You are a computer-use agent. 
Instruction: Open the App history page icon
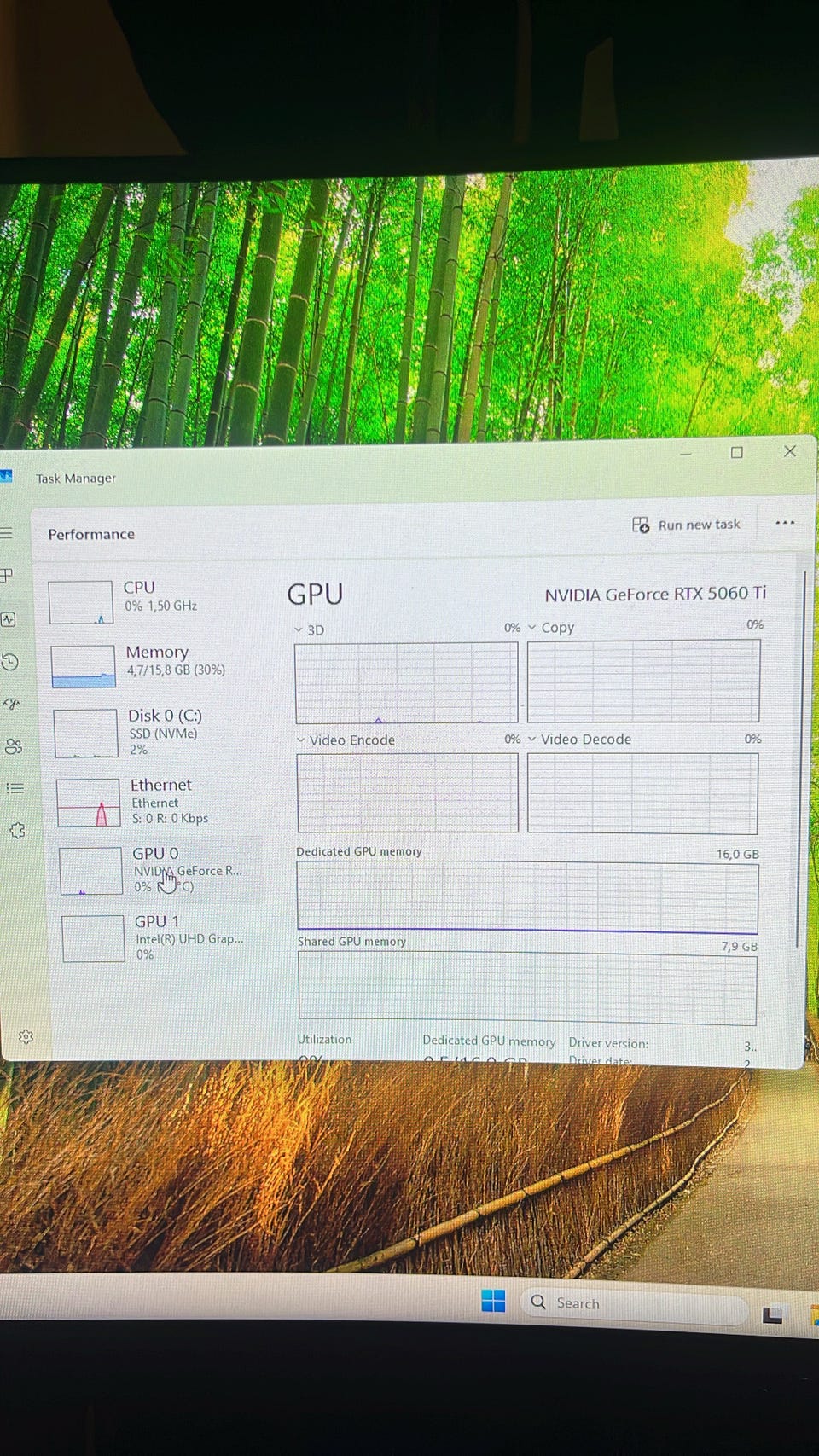coord(10,661)
